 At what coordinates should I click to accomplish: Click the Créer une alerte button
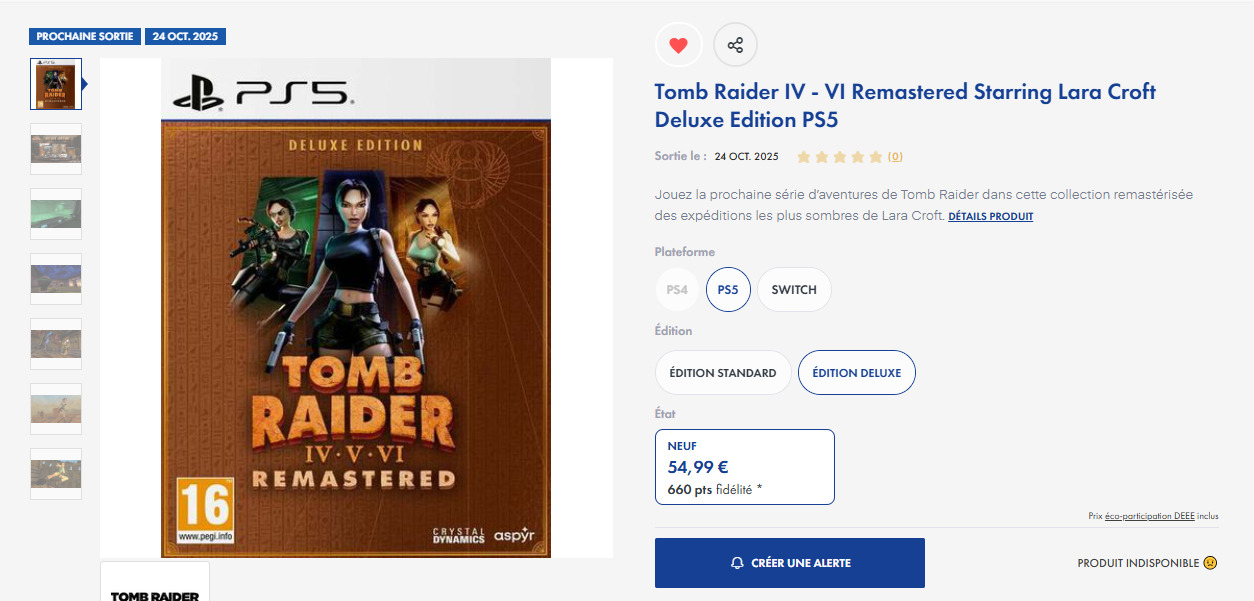pos(789,563)
